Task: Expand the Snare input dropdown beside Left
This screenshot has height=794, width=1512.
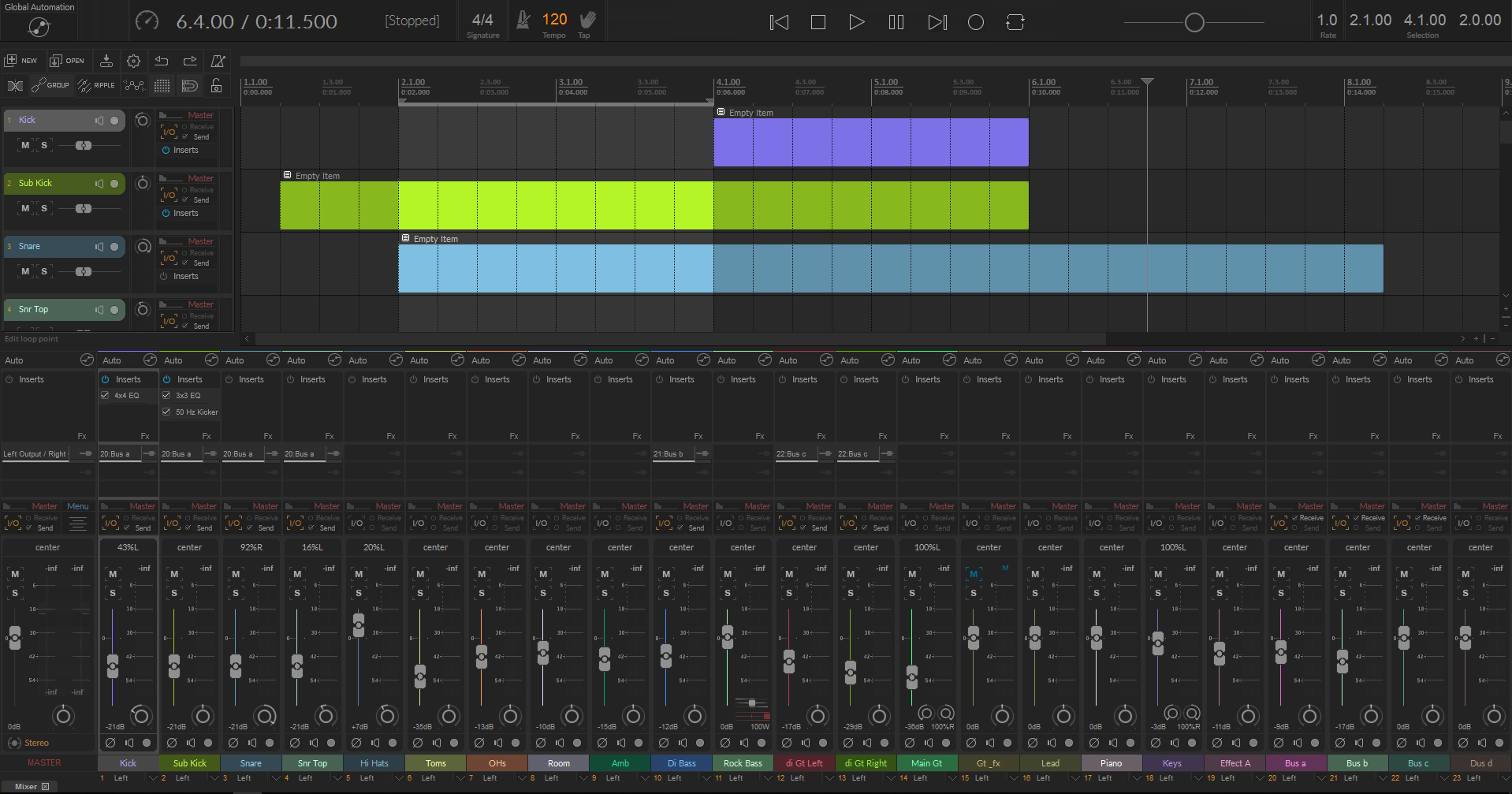Action: (276, 778)
